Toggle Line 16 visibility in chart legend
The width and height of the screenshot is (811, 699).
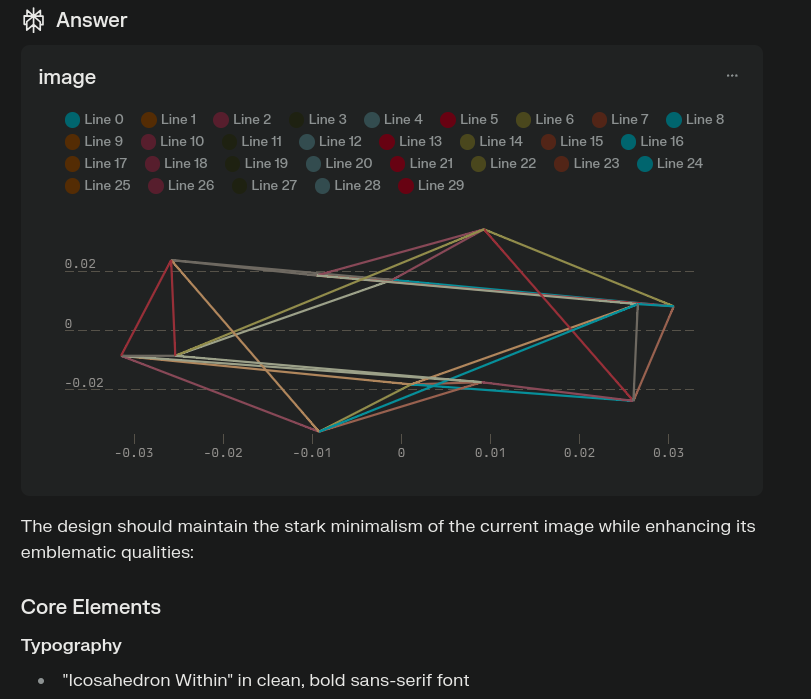[652, 142]
